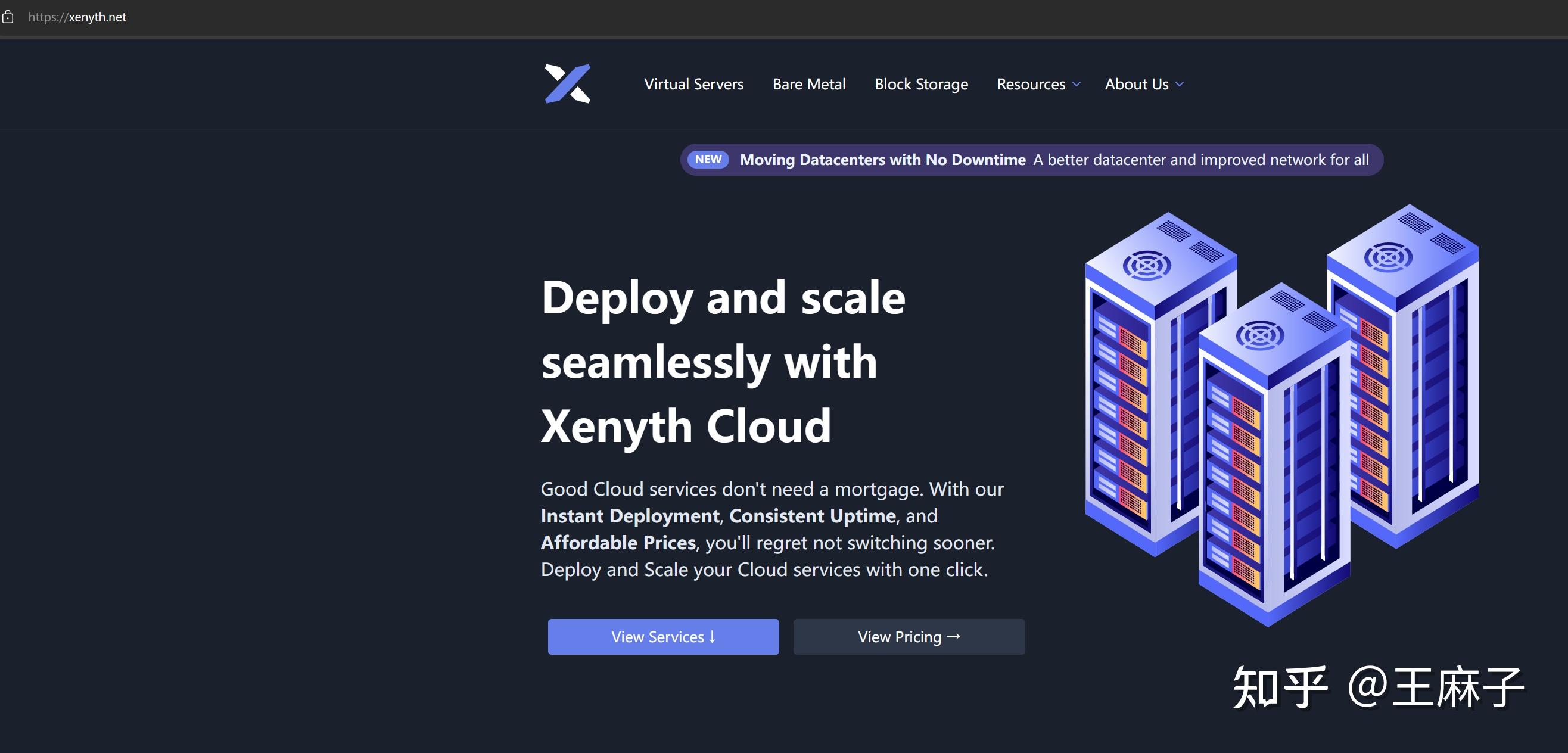This screenshot has width=1568, height=753.
Task: Click the NEW badge on announcement
Action: click(708, 160)
